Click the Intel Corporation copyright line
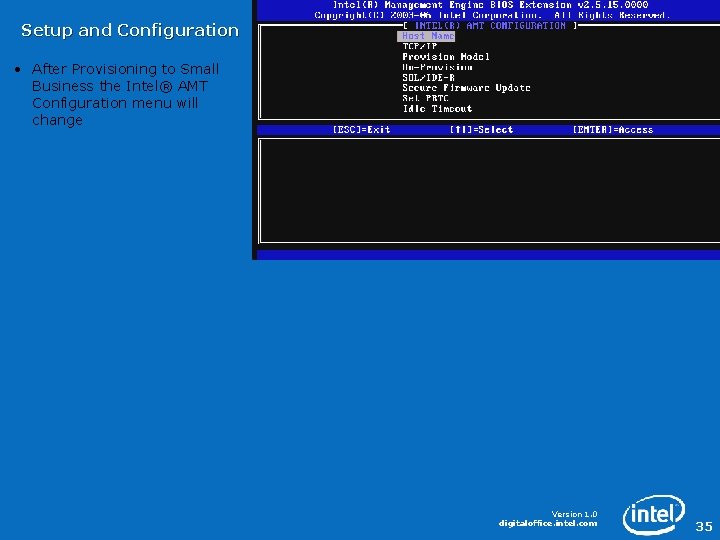The height and width of the screenshot is (540, 720). (x=492, y=16)
